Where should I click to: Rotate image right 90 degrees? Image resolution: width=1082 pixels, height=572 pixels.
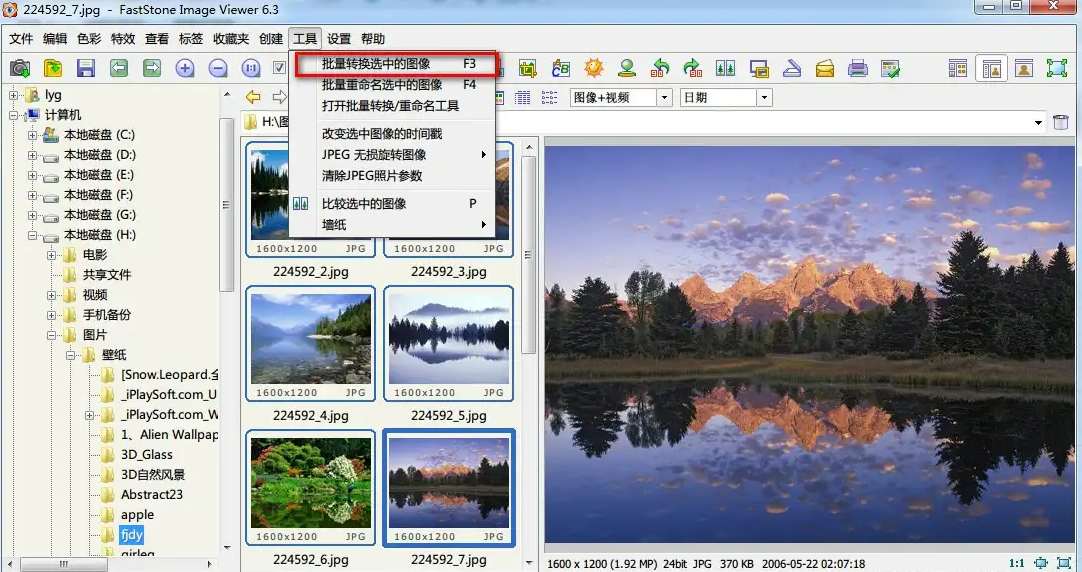(x=692, y=68)
